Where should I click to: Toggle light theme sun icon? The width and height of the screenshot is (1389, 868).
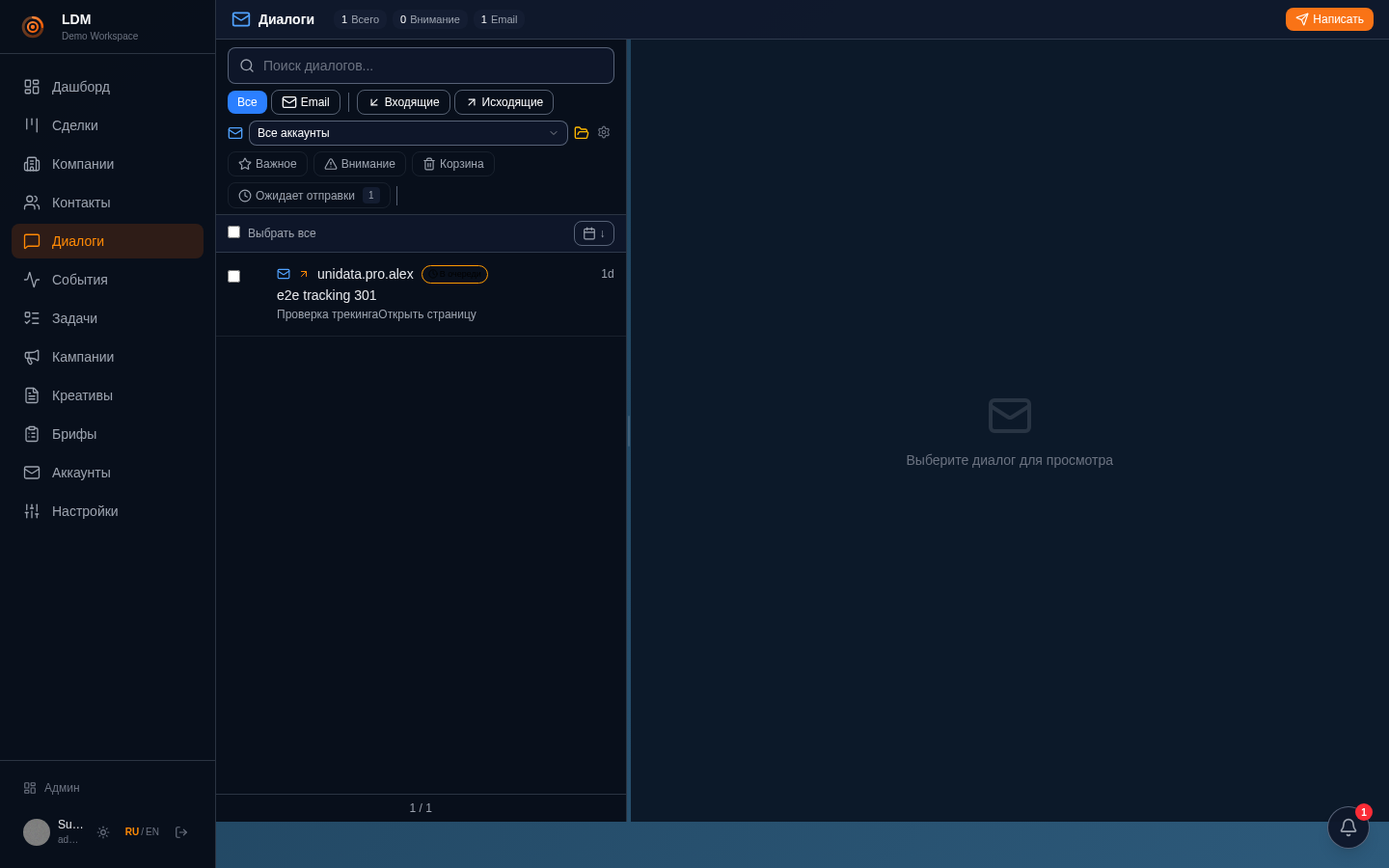click(103, 832)
